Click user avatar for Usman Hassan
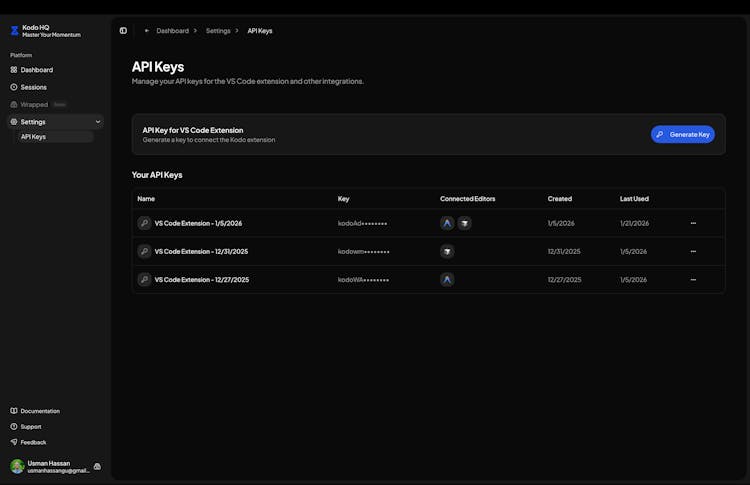 pyautogui.click(x=17, y=466)
